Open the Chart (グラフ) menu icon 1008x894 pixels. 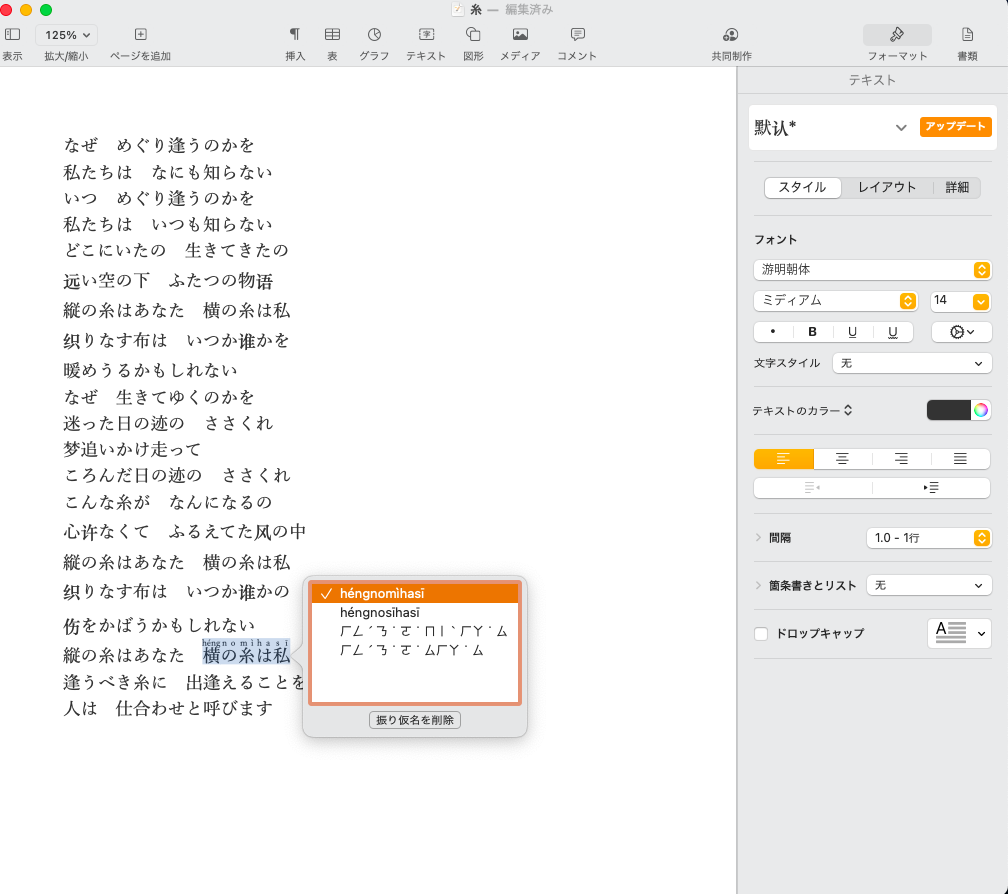point(374,35)
